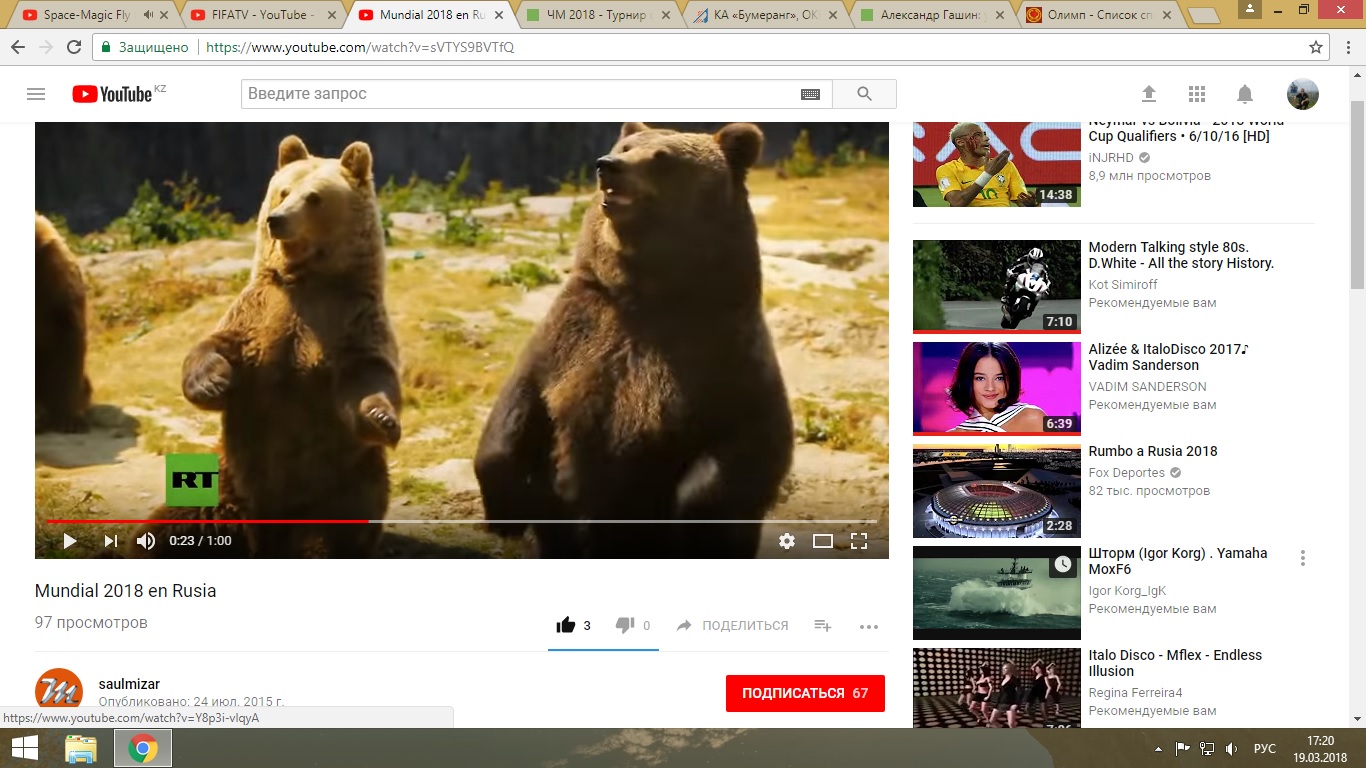Viewport: 1366px width, 768px height.
Task: Toggle theater mode in player
Action: coord(823,541)
